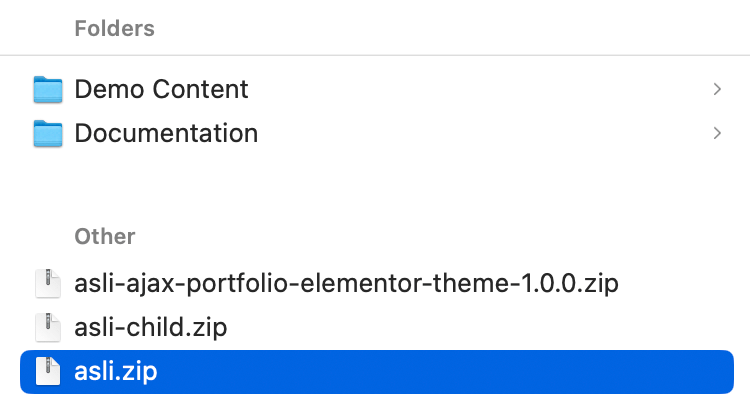
Task: Click empty space between Documentation and Other
Action: 375,185
